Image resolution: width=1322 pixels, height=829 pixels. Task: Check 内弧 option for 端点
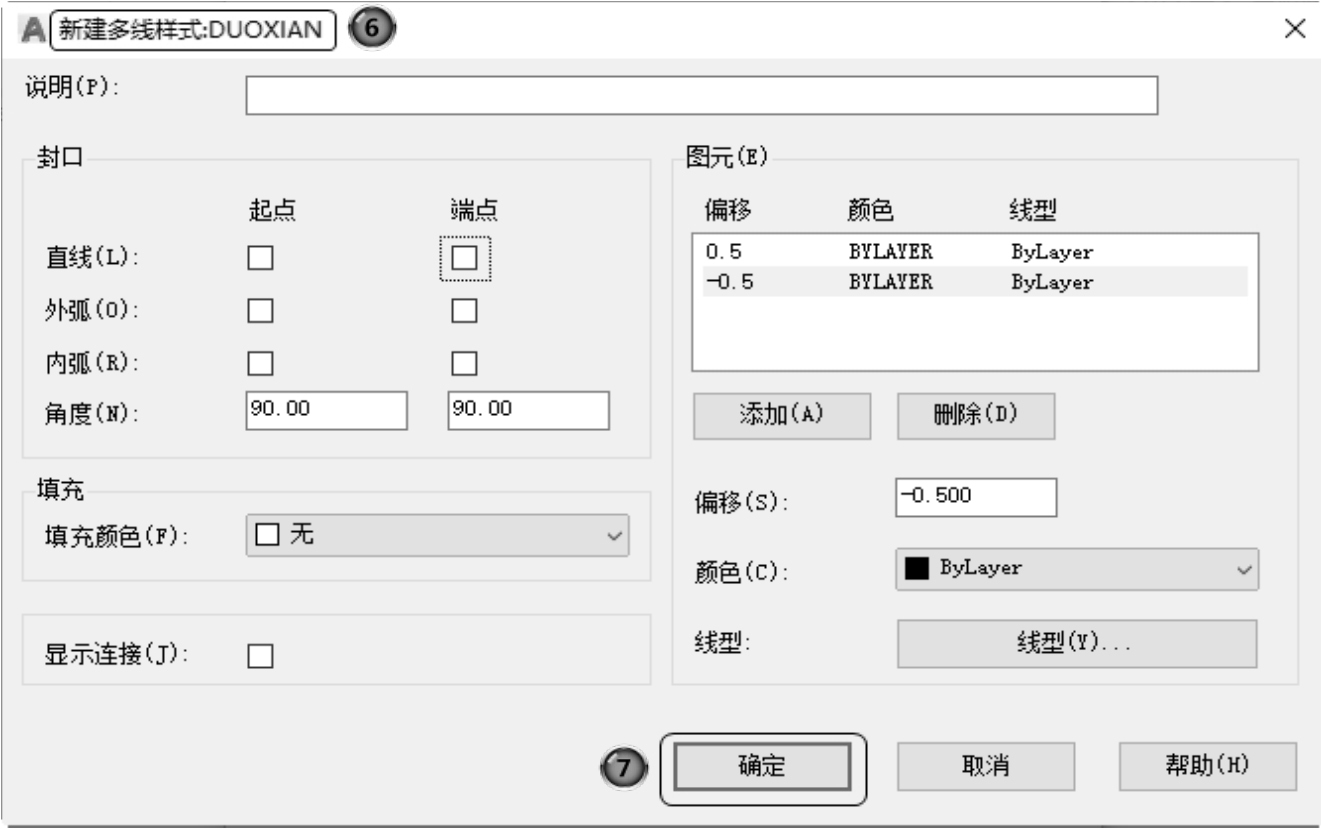[464, 362]
